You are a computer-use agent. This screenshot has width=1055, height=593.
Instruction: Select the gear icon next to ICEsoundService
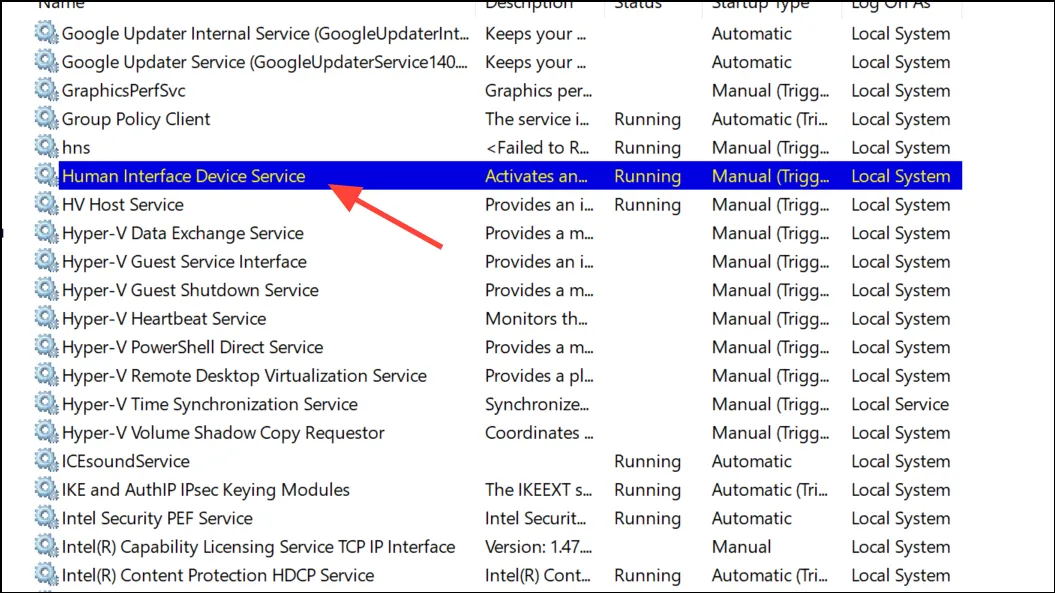click(46, 460)
